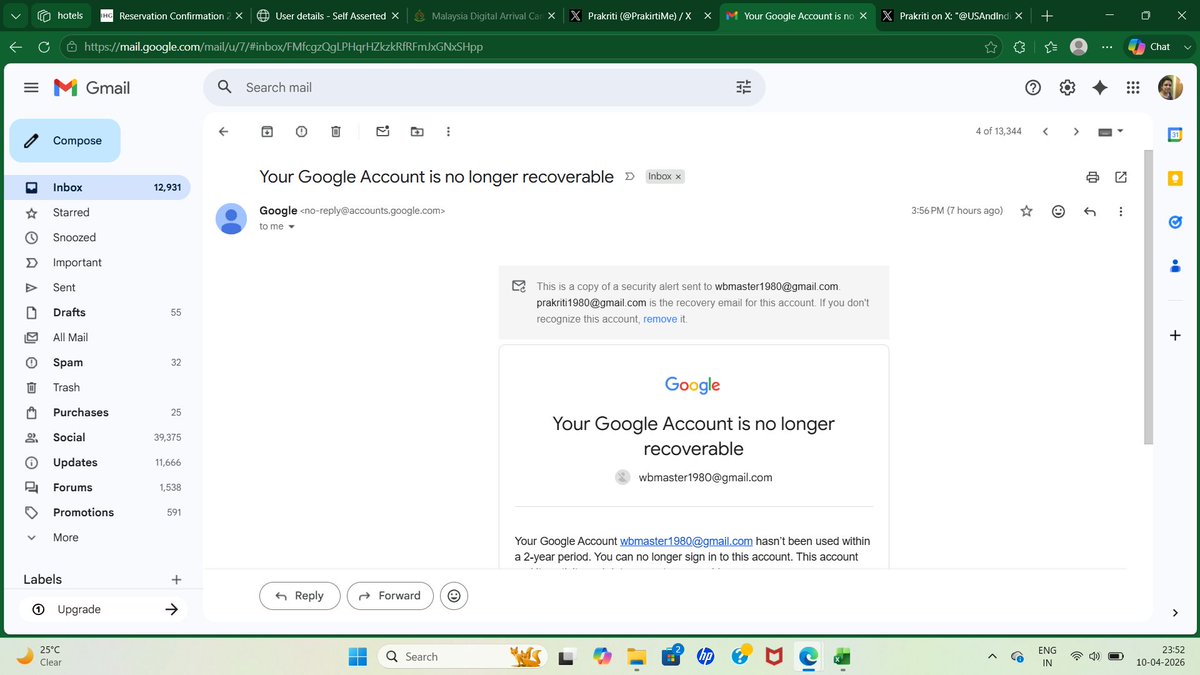Screen dimensions: 1200x675
Task: Expand More in the left sidebar
Action: click(x=65, y=537)
